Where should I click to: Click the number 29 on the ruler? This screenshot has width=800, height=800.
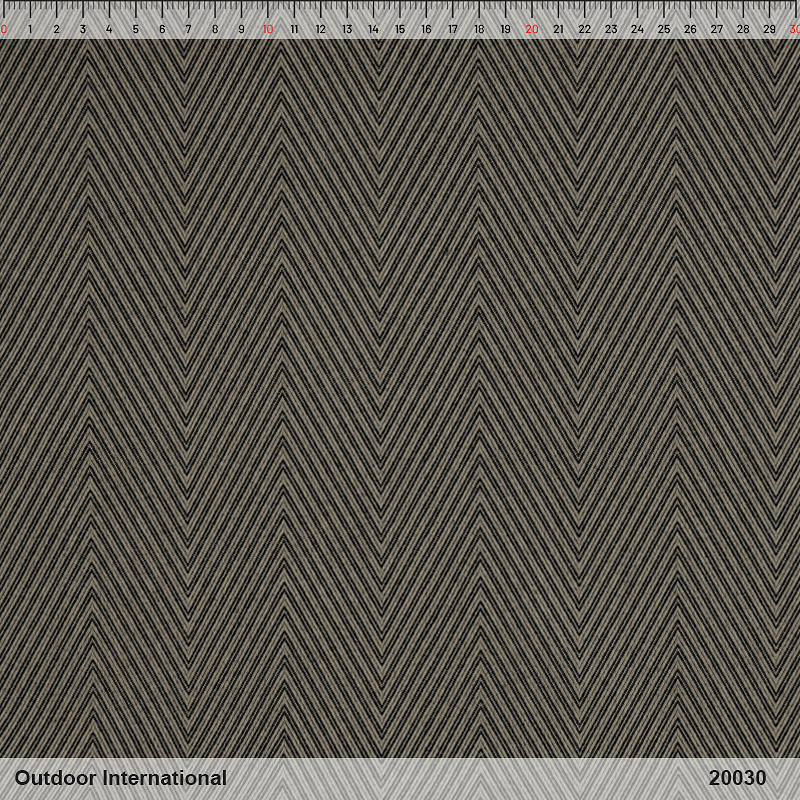(x=769, y=30)
